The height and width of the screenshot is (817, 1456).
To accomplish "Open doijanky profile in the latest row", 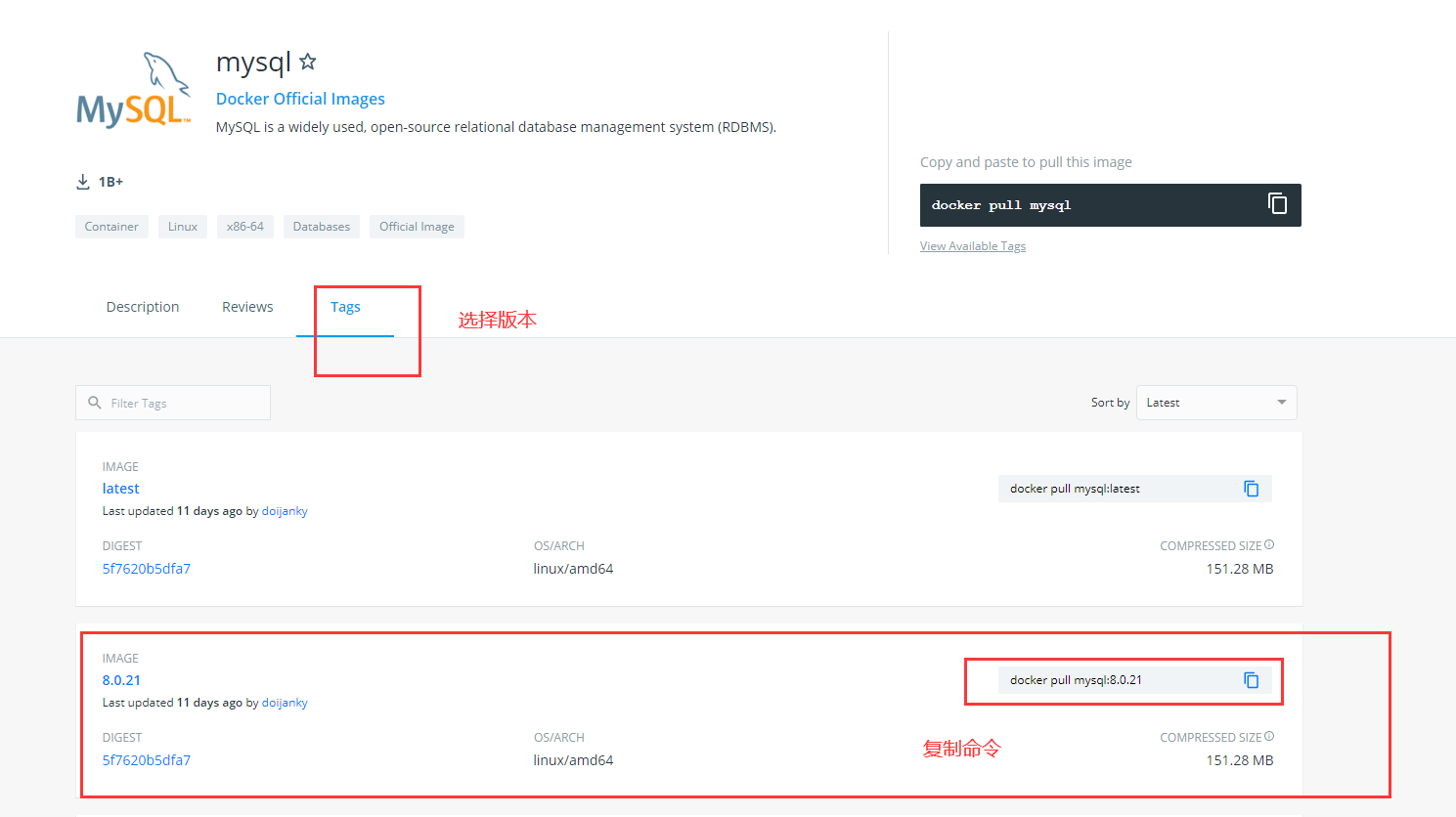I will click(285, 511).
